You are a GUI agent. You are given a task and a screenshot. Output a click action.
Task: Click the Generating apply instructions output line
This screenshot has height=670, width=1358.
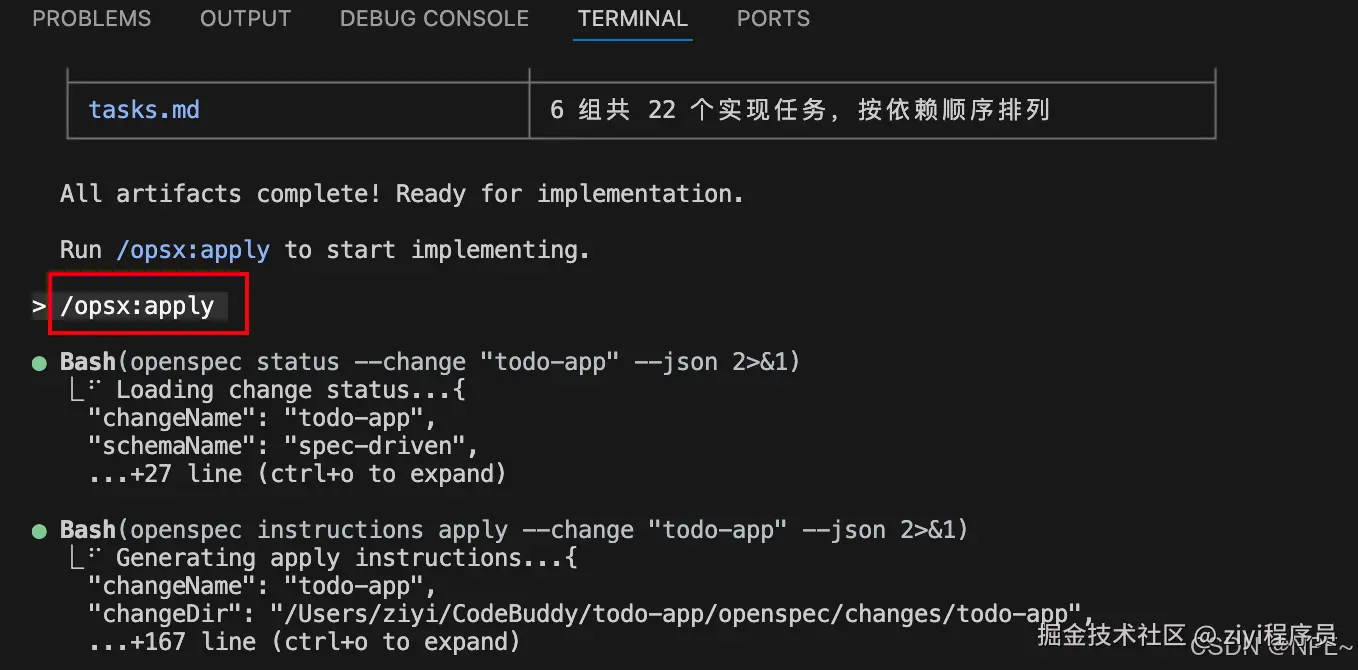346,558
